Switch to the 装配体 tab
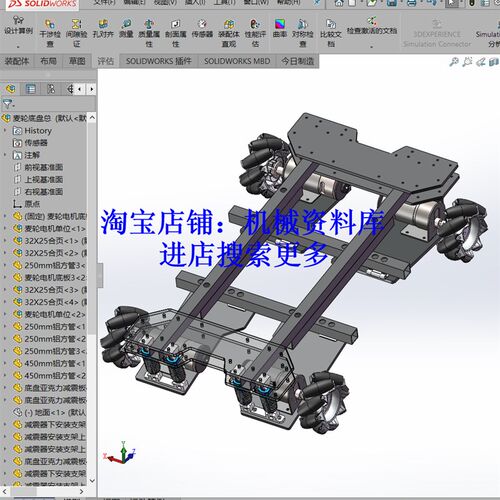 click(x=17, y=61)
